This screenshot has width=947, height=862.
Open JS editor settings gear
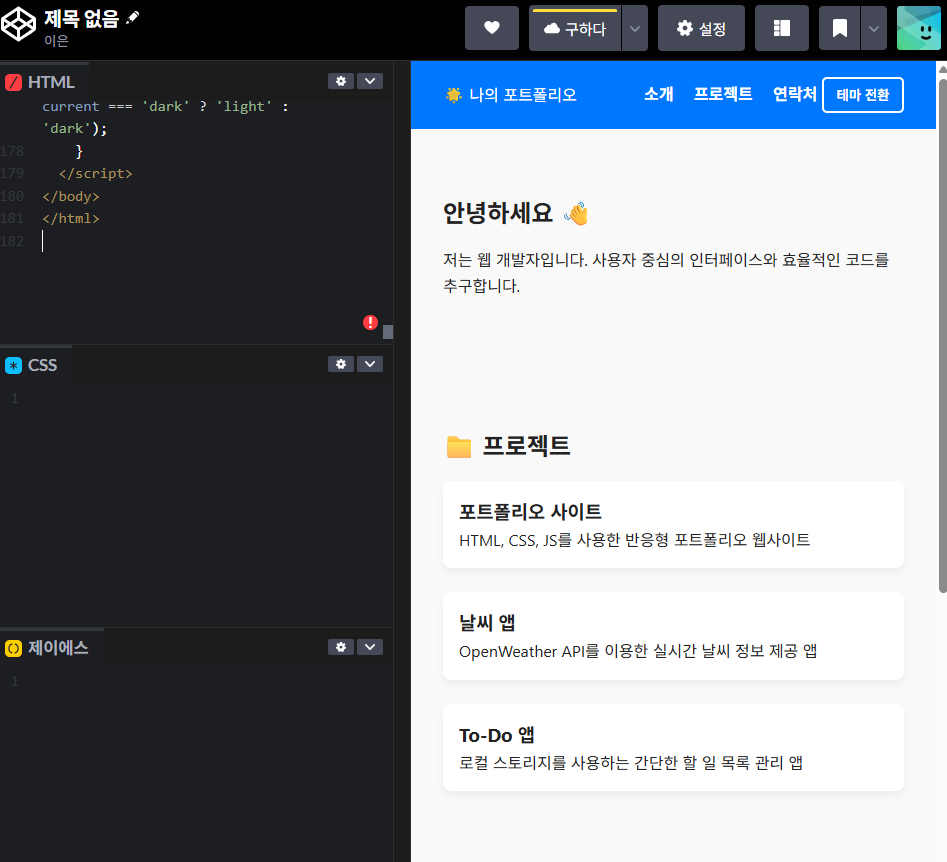point(341,647)
